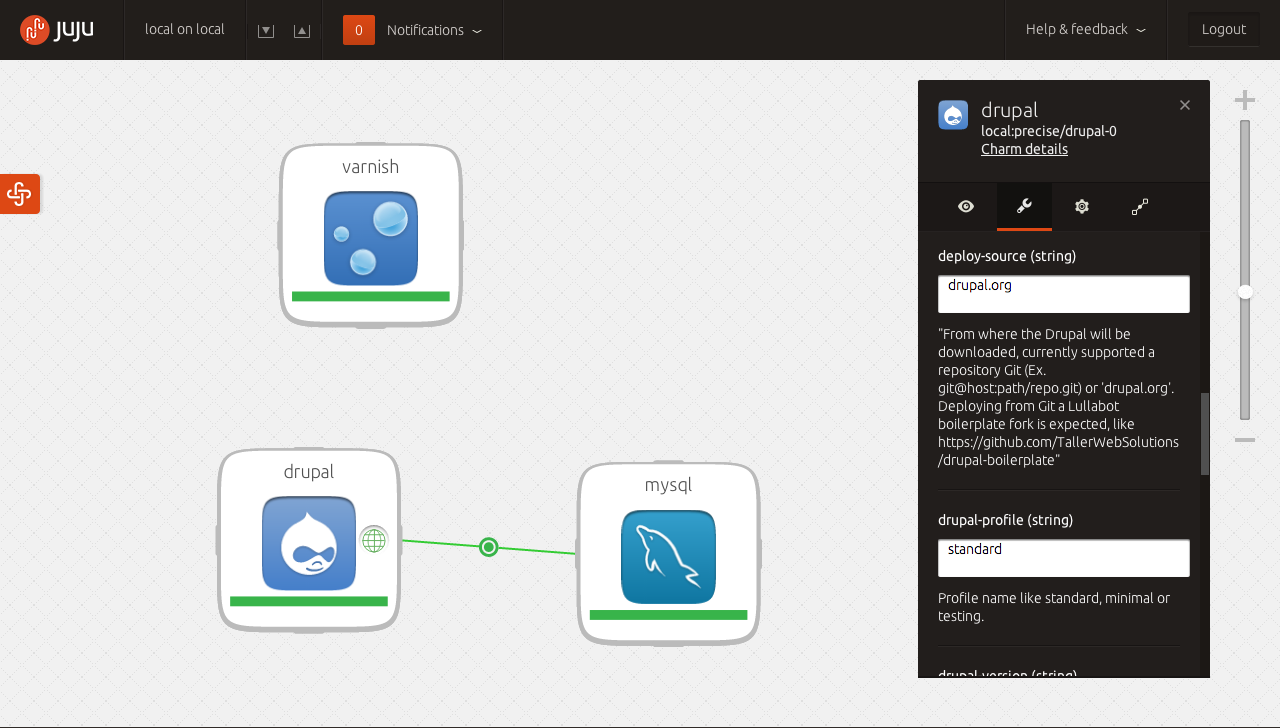Click the drupal green status bar
The height and width of the screenshot is (728, 1280).
point(309,601)
